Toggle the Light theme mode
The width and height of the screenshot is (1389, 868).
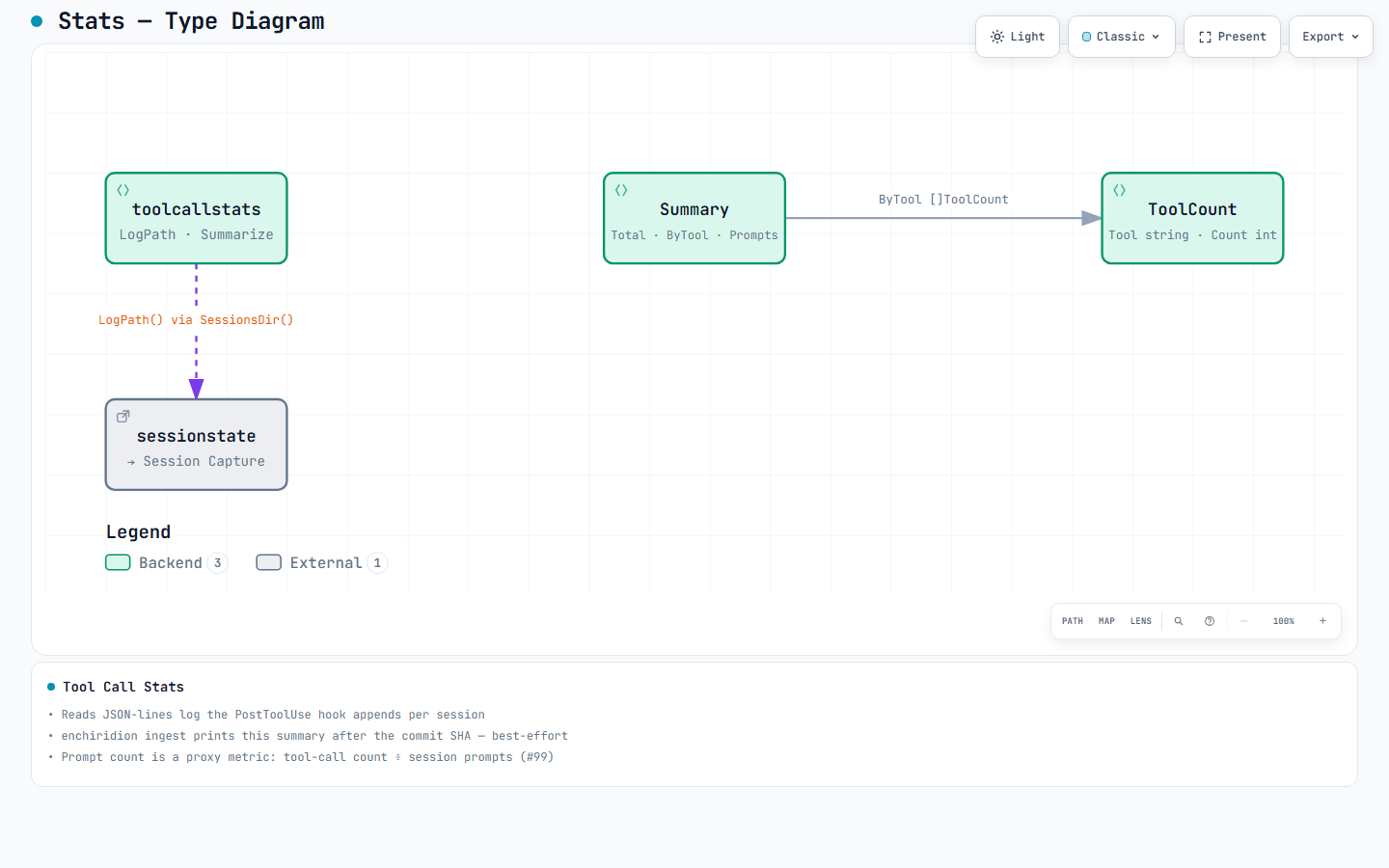point(1018,37)
